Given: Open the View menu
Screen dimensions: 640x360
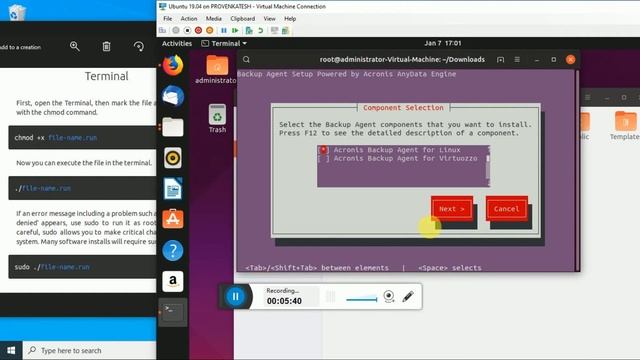Looking at the screenshot, I should tap(269, 19).
